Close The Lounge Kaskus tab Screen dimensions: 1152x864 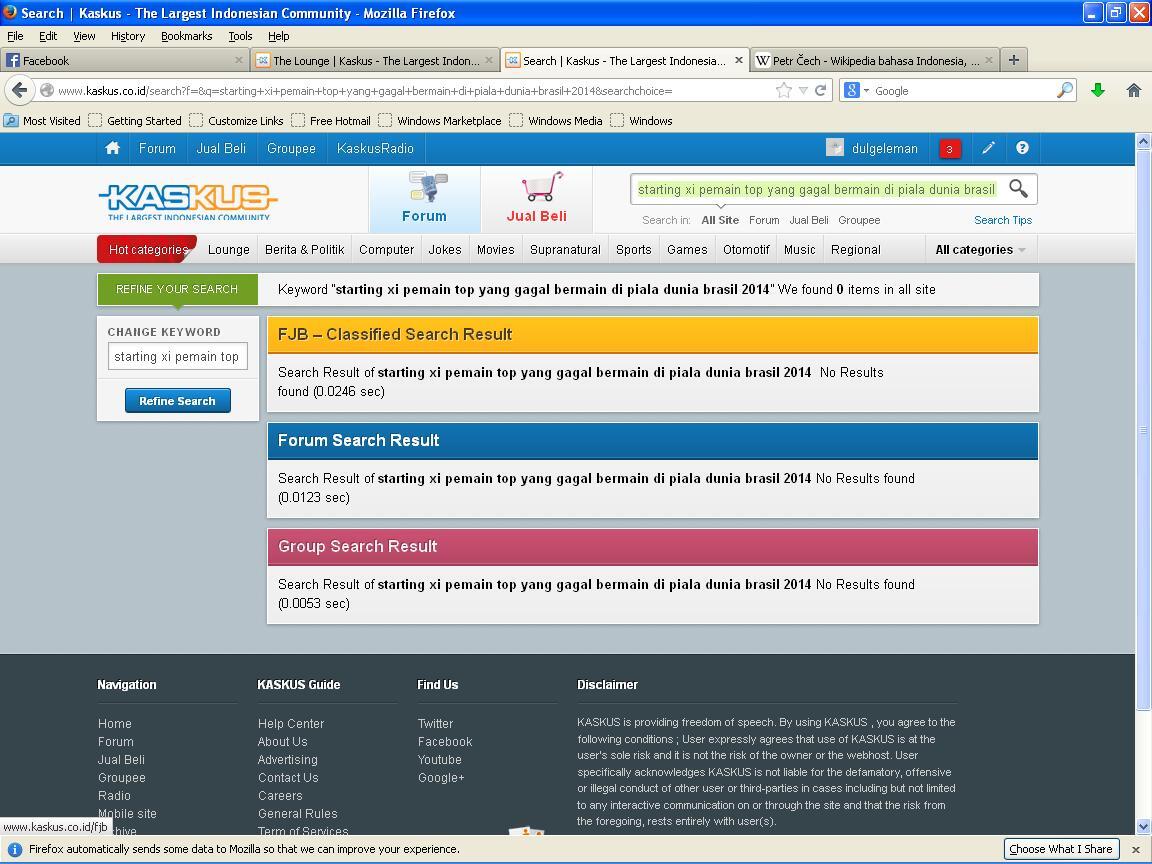[489, 60]
